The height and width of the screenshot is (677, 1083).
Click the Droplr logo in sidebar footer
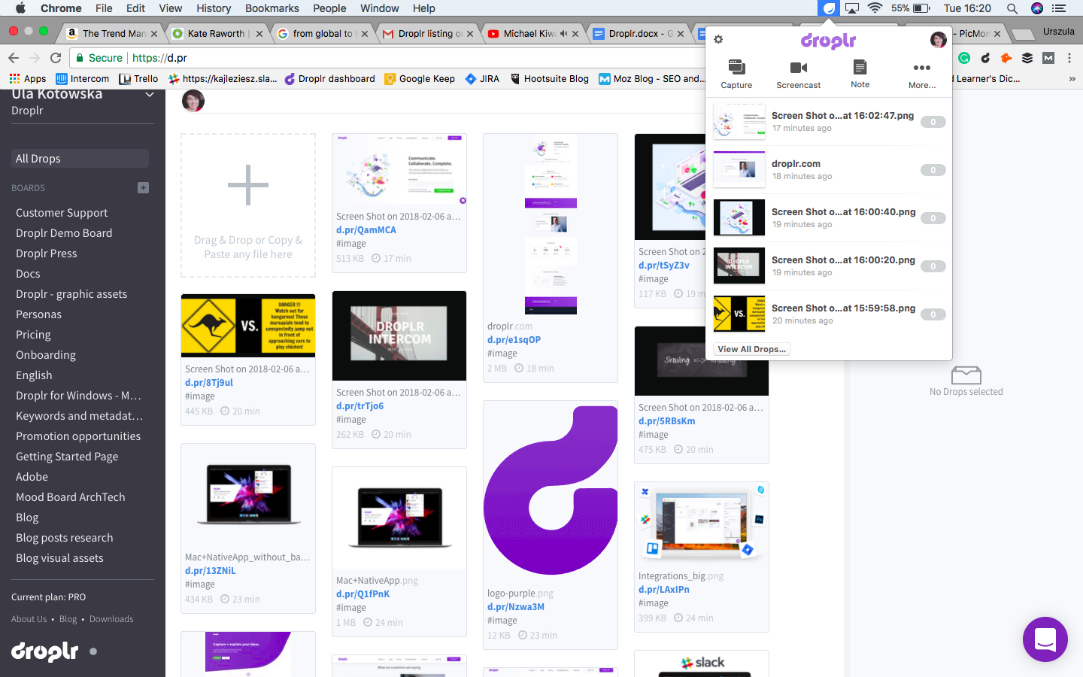click(x=45, y=651)
